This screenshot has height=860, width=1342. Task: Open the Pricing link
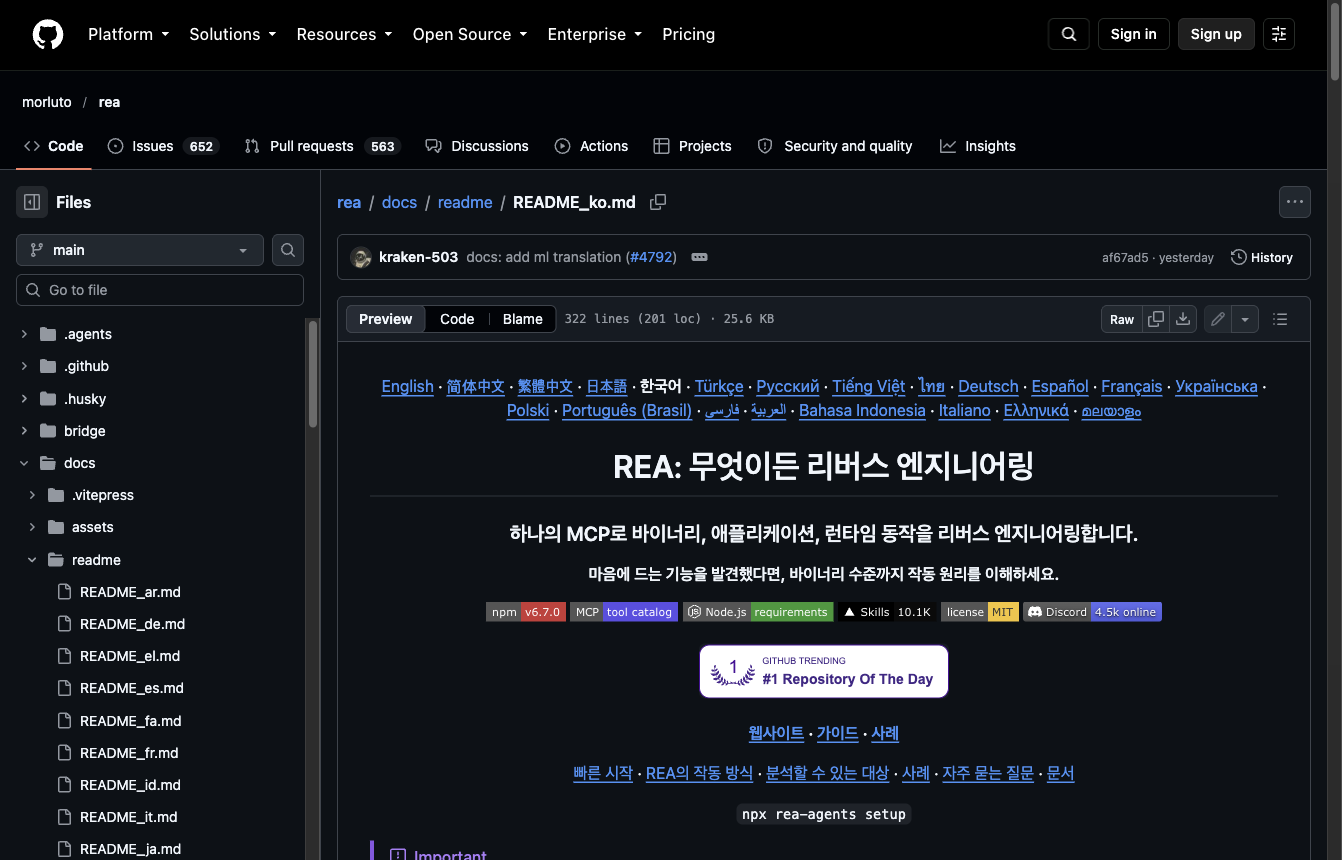pyautogui.click(x=689, y=34)
